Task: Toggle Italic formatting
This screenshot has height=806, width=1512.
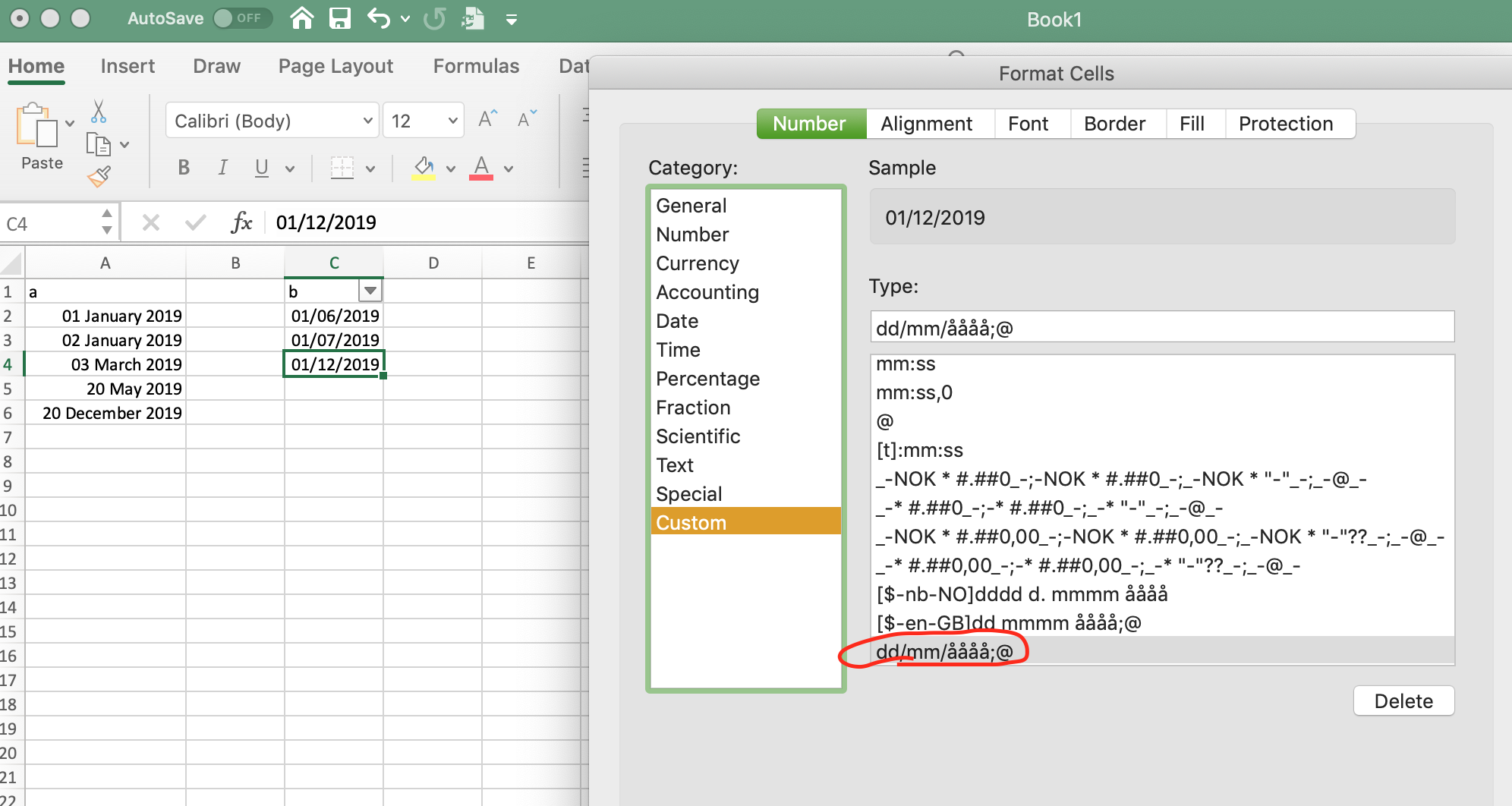Action: click(222, 168)
